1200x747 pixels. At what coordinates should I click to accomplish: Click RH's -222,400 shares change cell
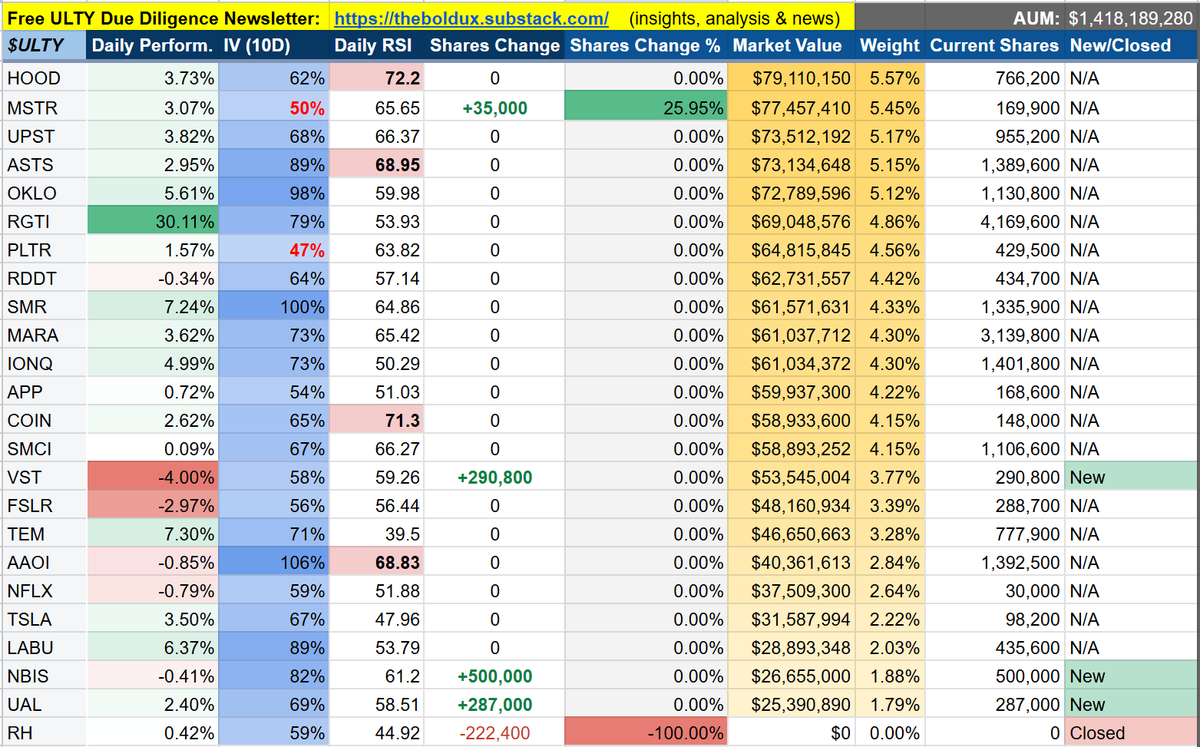[x=494, y=733]
